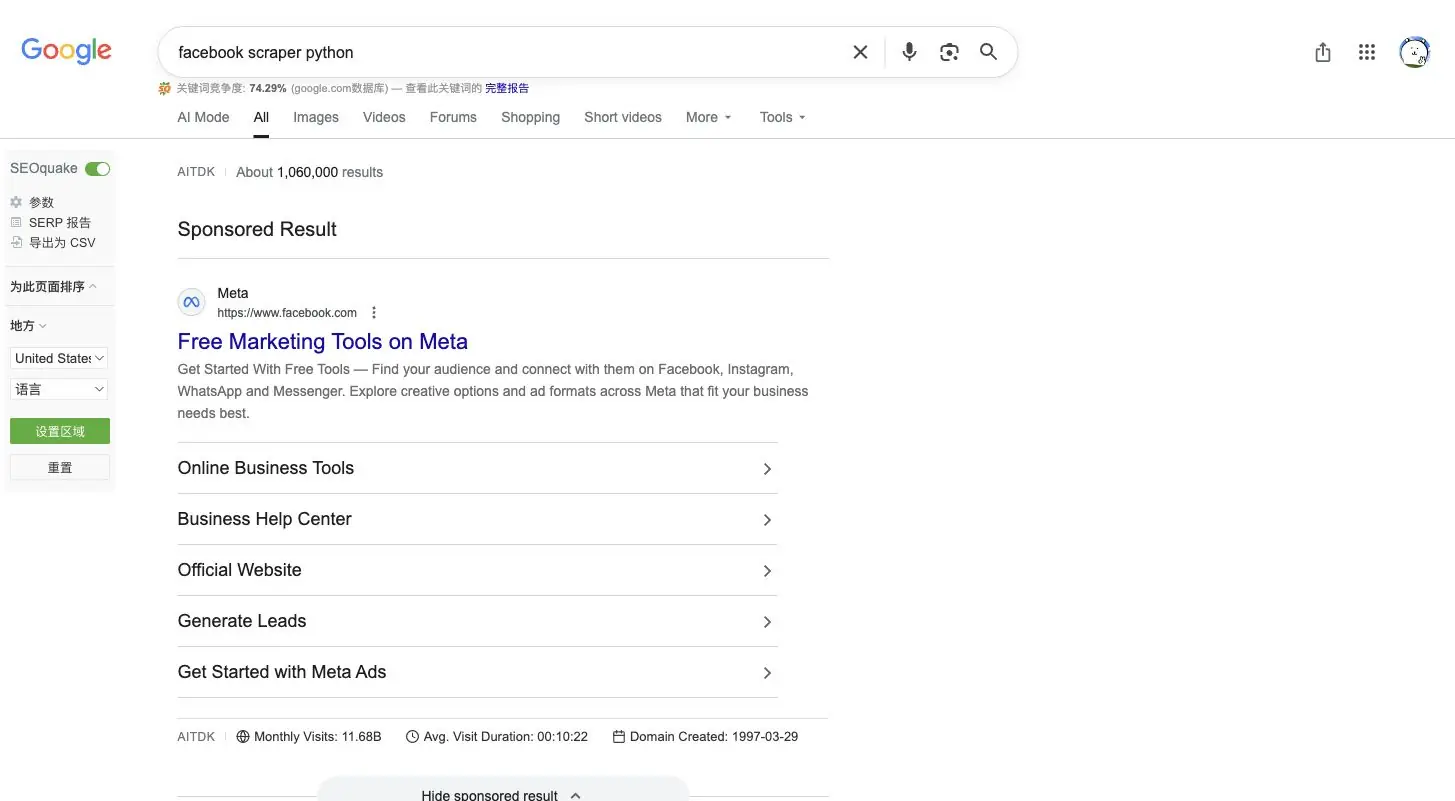Open Free Marketing Tools on Meta link

point(323,341)
